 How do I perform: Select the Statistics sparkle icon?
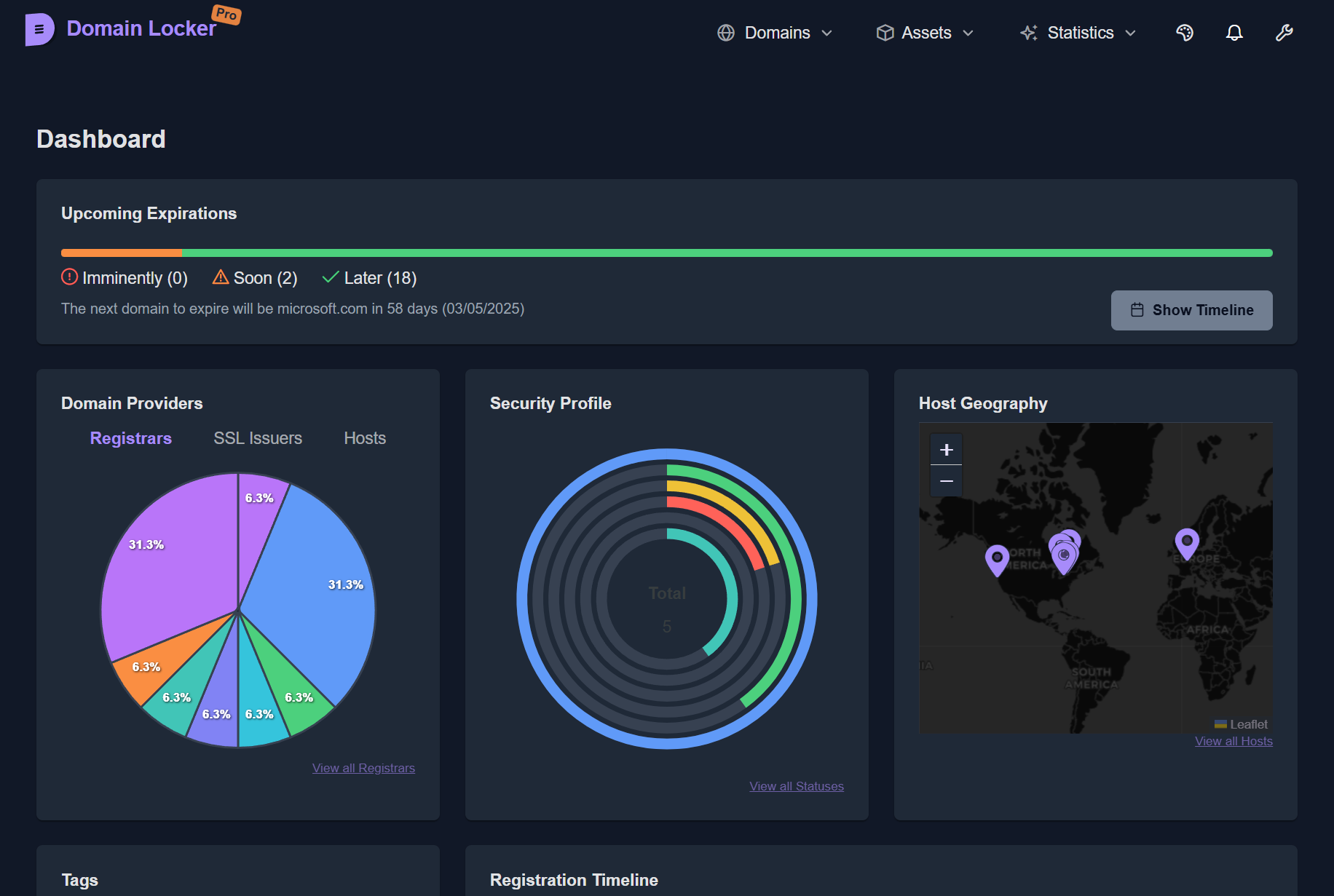pyautogui.click(x=1029, y=33)
